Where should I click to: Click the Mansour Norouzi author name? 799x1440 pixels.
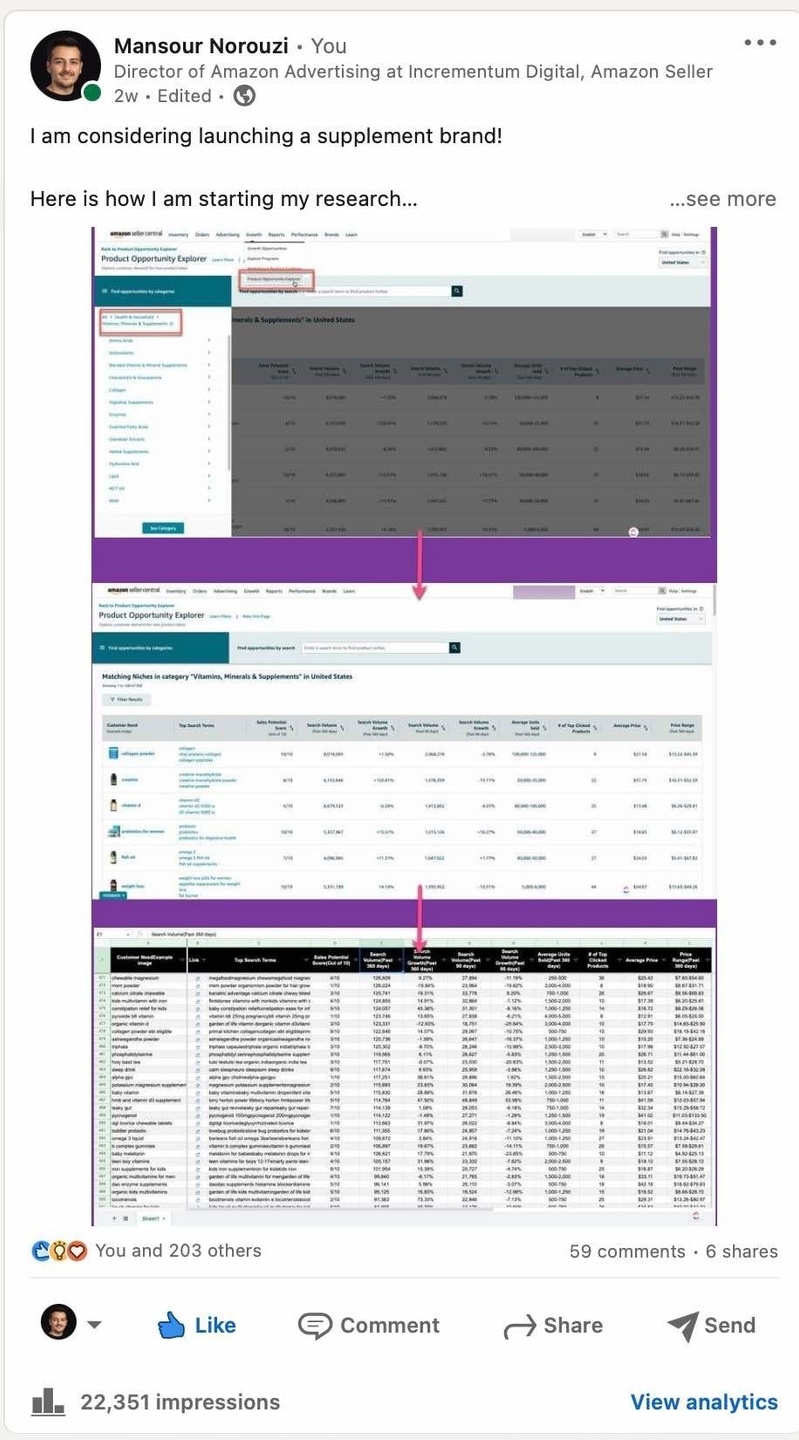[x=201, y=46]
